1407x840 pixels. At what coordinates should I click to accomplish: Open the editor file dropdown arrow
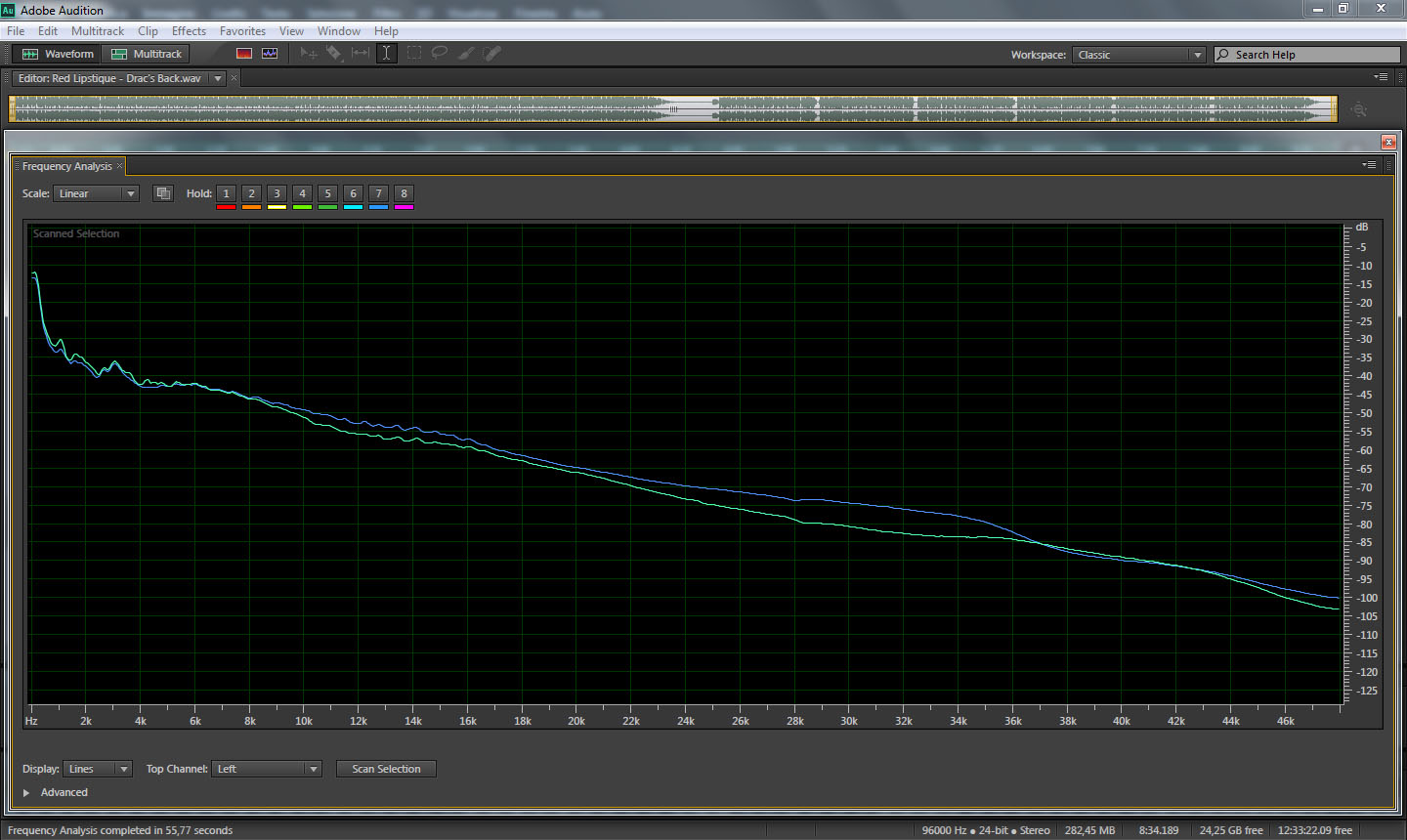(x=218, y=78)
